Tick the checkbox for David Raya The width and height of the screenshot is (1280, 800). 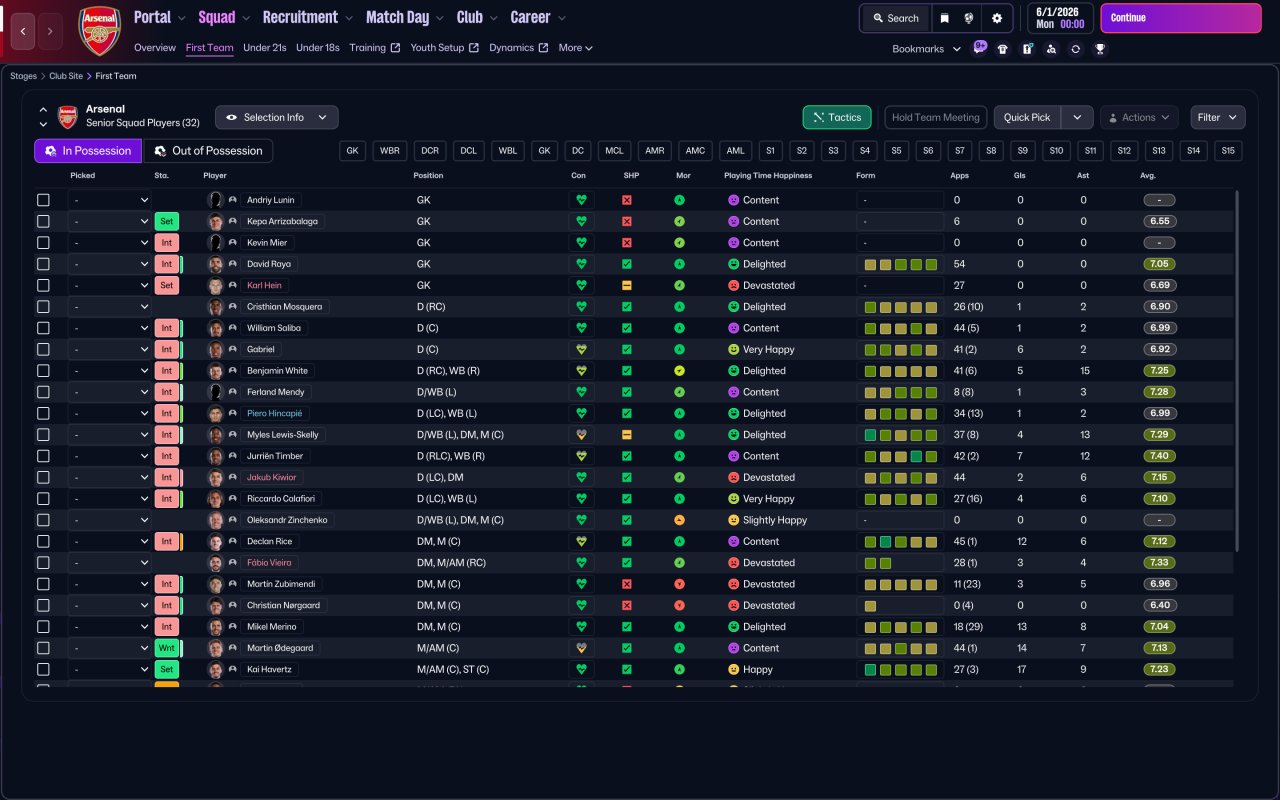coord(43,264)
